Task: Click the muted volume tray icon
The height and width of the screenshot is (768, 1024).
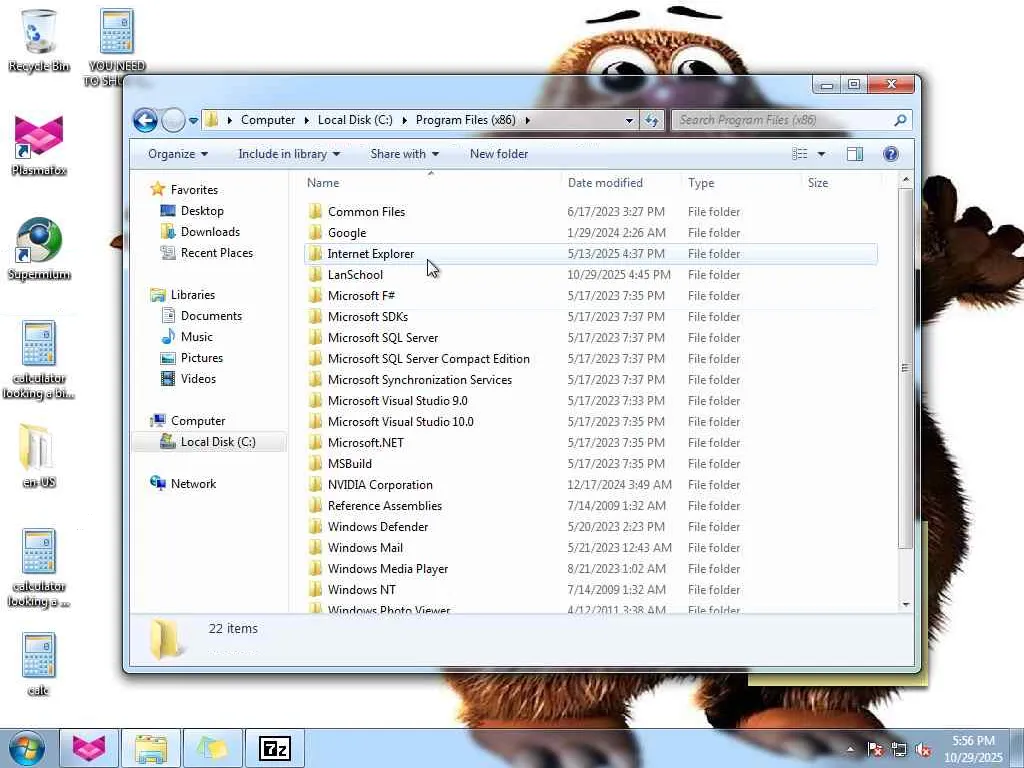Action: click(923, 750)
